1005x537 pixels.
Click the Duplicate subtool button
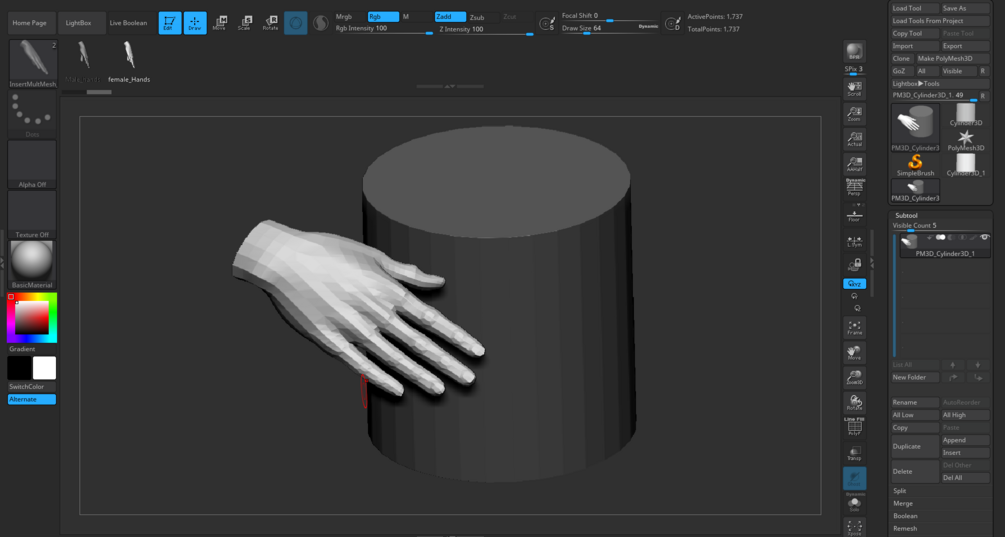[915, 447]
